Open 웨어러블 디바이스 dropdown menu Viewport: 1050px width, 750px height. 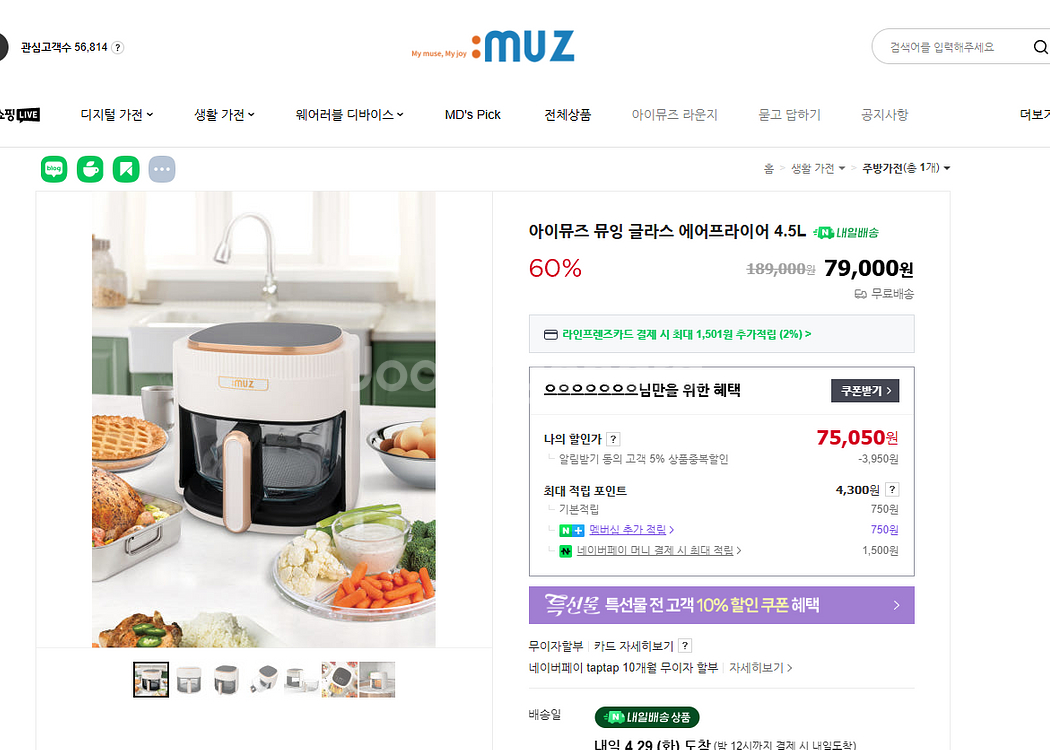(350, 115)
